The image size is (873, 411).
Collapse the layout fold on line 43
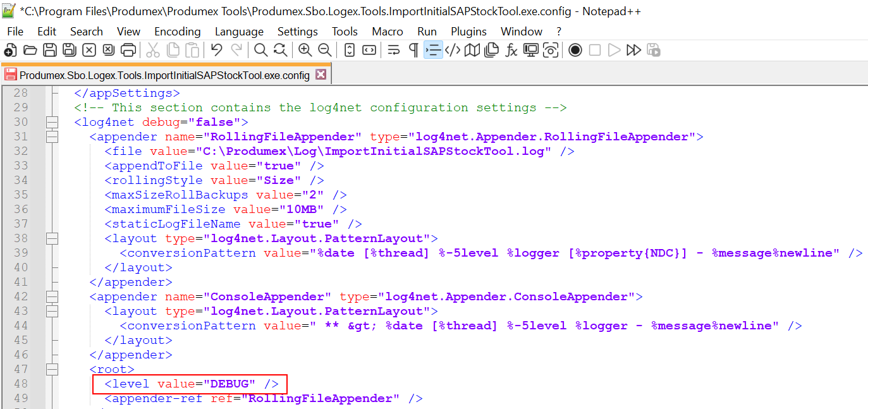point(52,311)
